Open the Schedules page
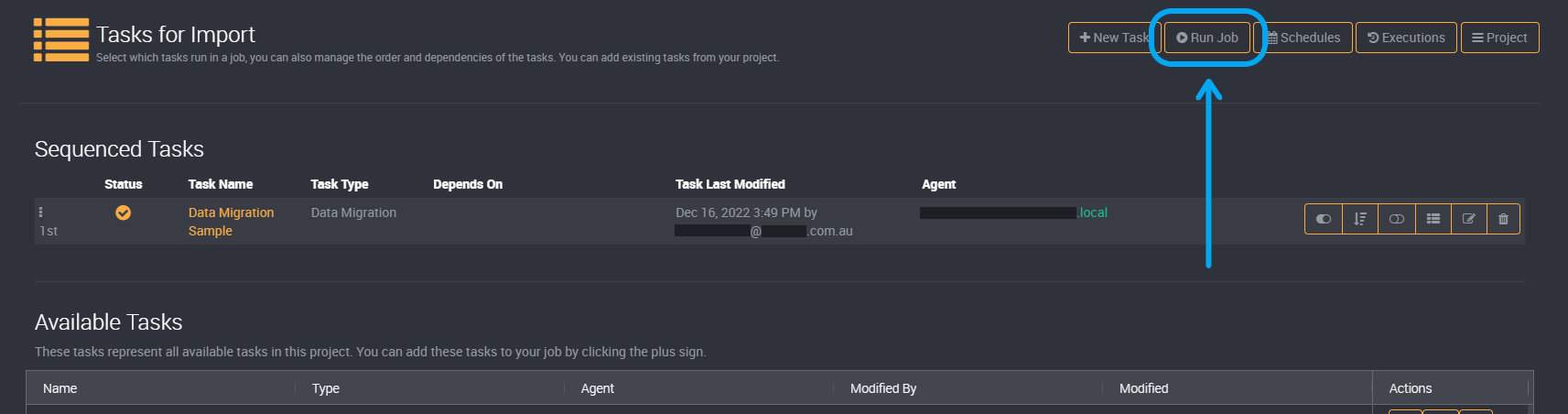The height and width of the screenshot is (414, 1568). [1303, 38]
